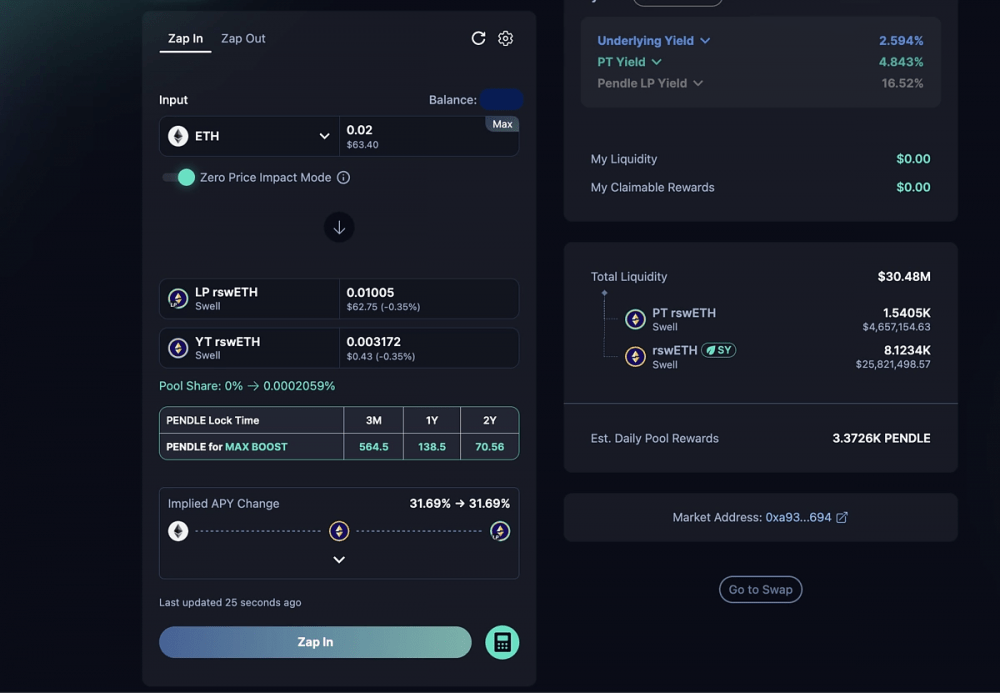Image resolution: width=1000 pixels, height=693 pixels.
Task: Click the LP icon ending APY route
Action: click(x=500, y=531)
